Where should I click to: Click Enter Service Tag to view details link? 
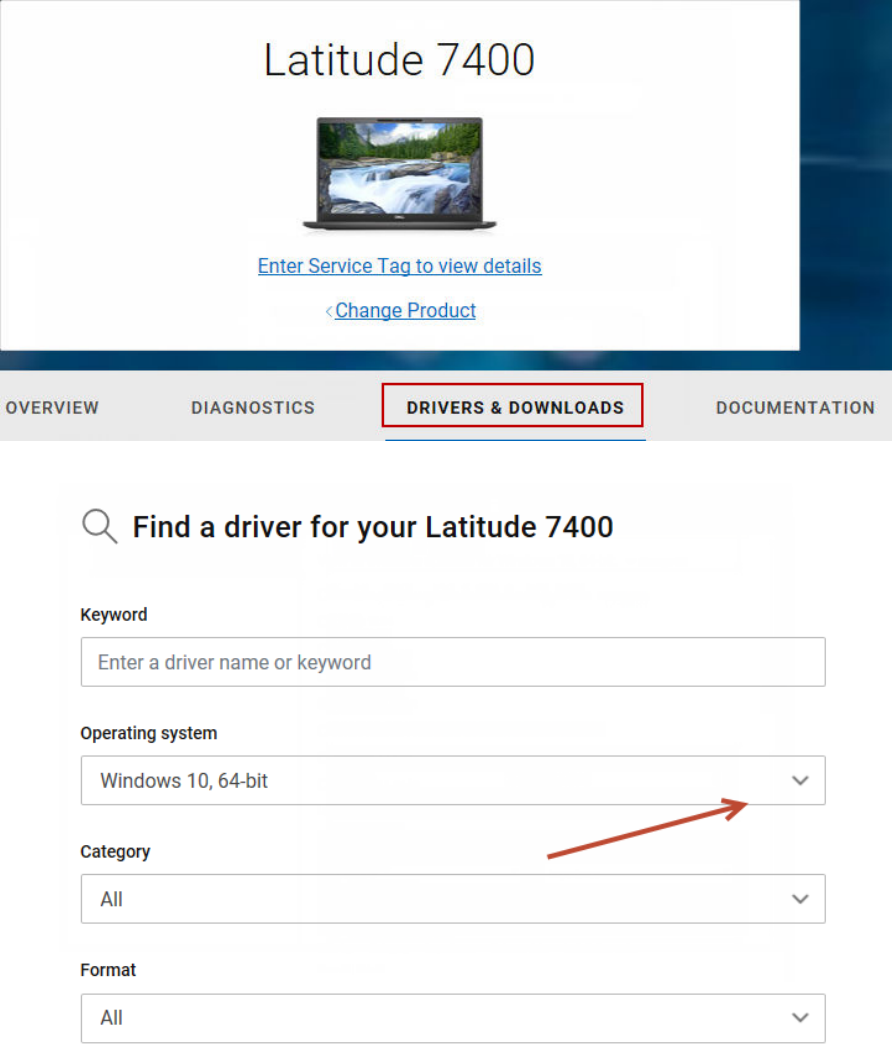[x=399, y=266]
